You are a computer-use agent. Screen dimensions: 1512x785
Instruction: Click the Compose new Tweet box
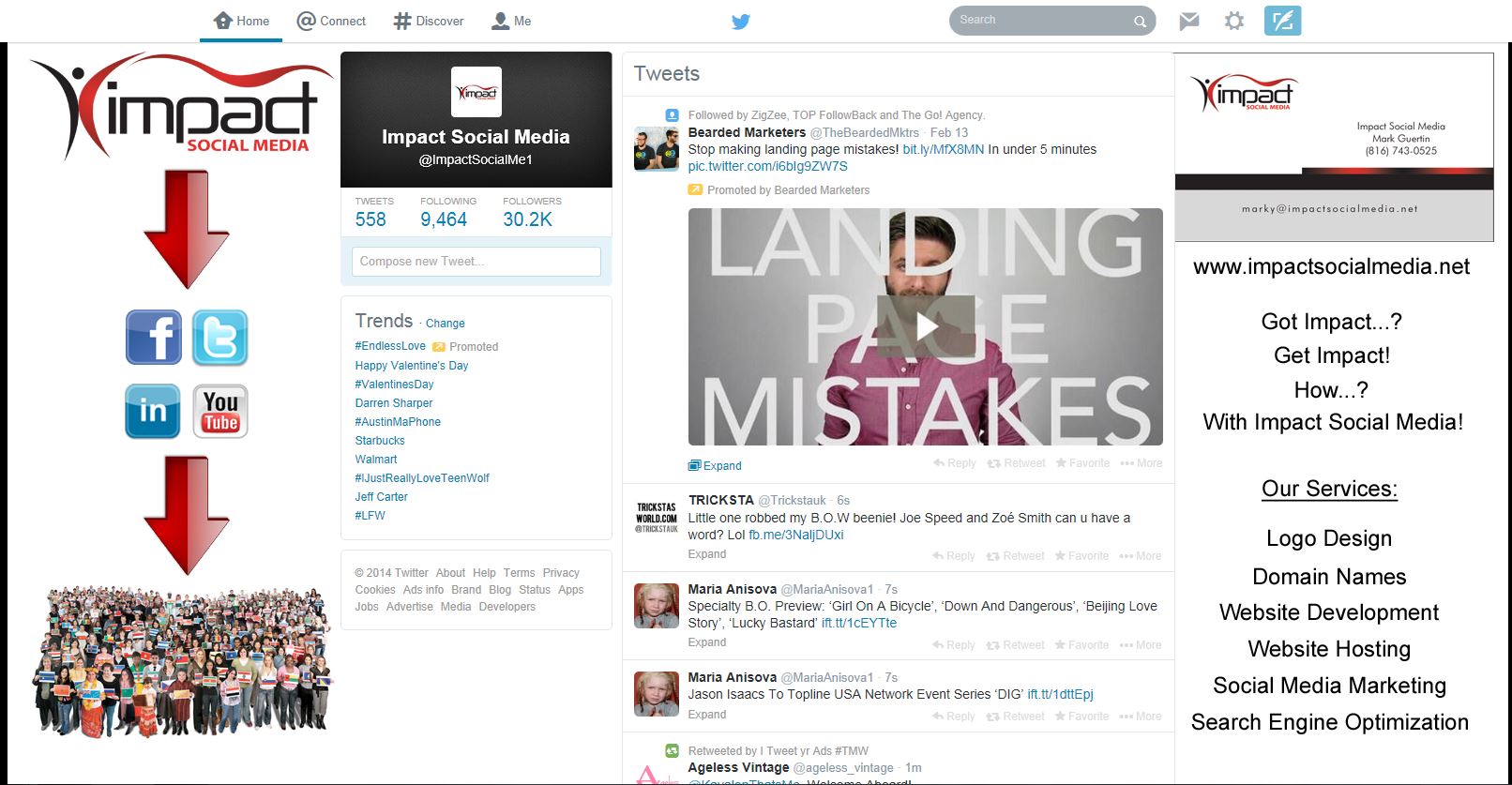click(476, 262)
